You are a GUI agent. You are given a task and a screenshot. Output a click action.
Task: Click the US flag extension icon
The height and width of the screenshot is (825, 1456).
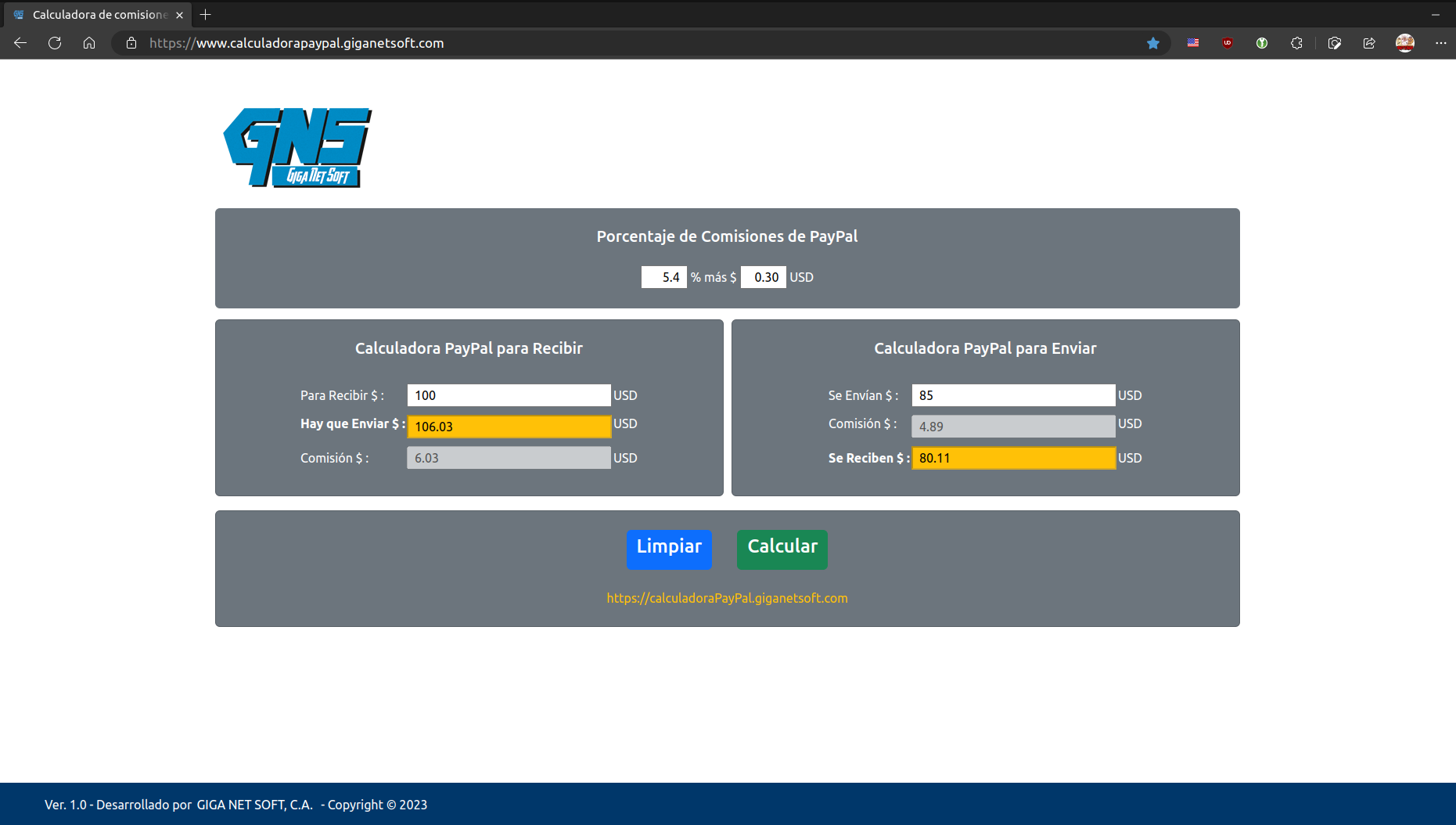(x=1192, y=43)
